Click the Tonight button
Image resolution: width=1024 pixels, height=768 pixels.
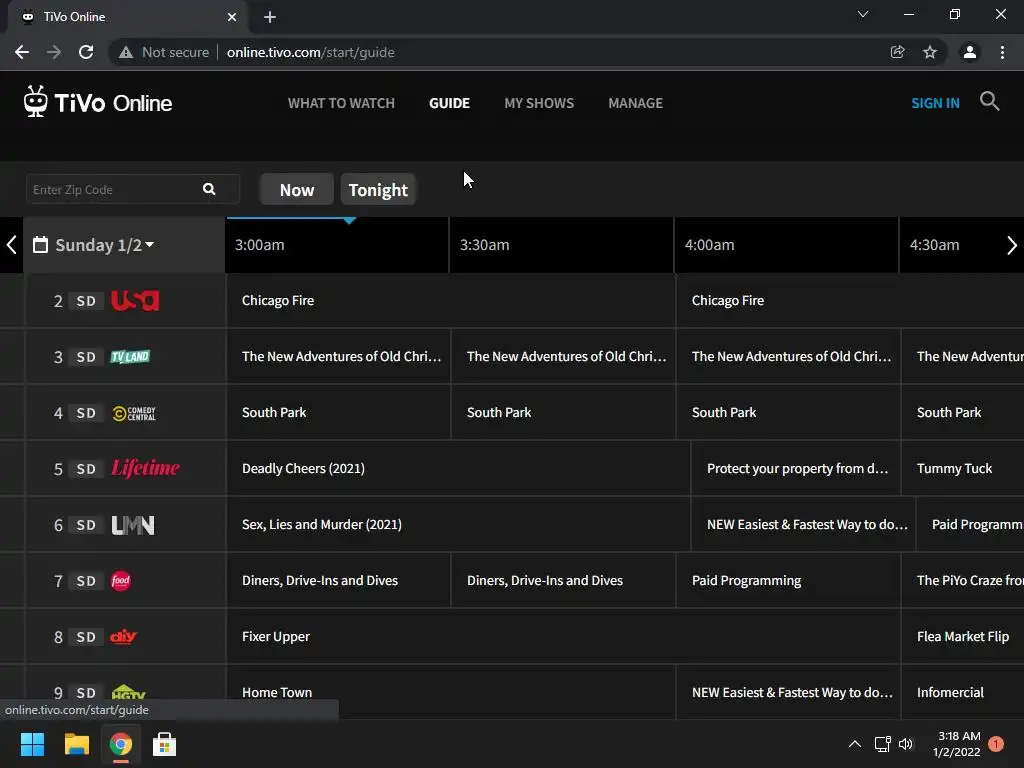(378, 189)
